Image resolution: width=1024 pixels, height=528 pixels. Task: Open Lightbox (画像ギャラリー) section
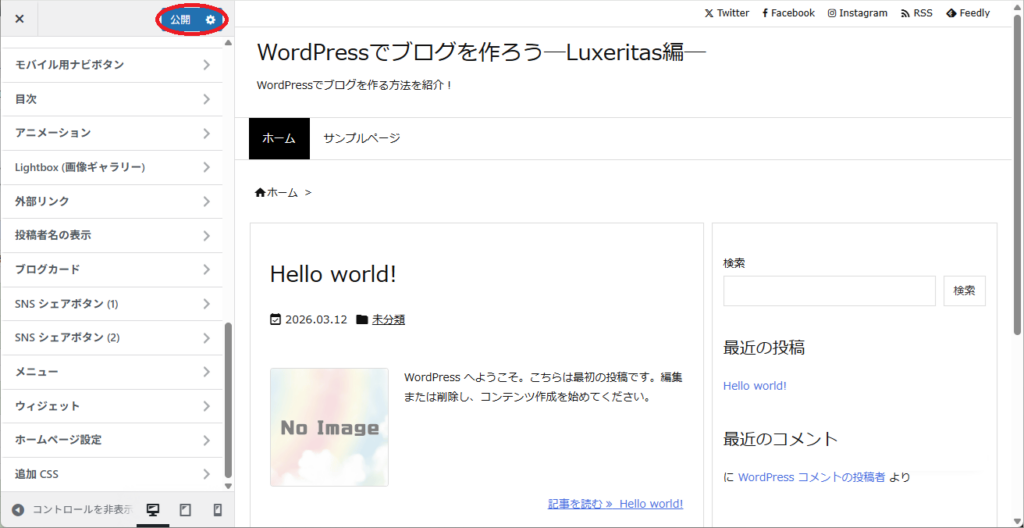tap(112, 167)
